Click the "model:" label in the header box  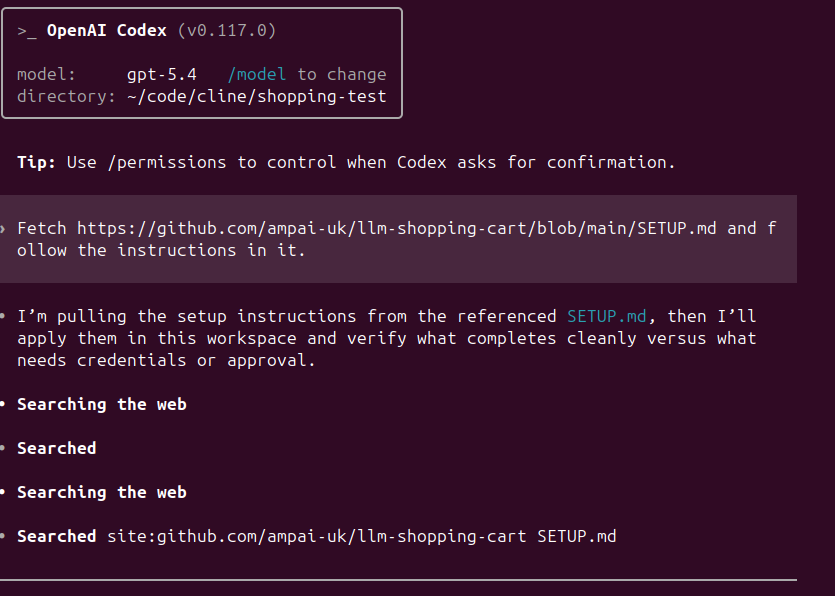tap(47, 74)
